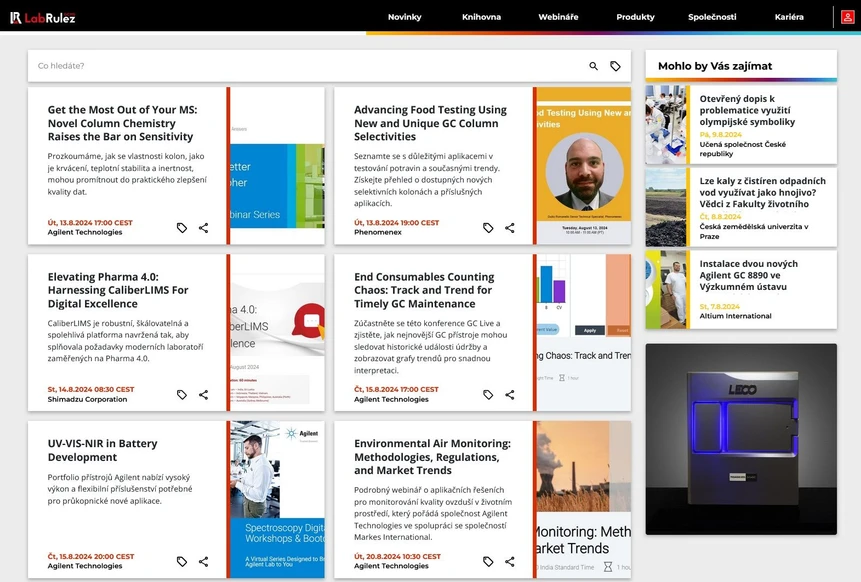
Task: Open the Advancing Food Testing speaker thumbnail
Action: [584, 165]
